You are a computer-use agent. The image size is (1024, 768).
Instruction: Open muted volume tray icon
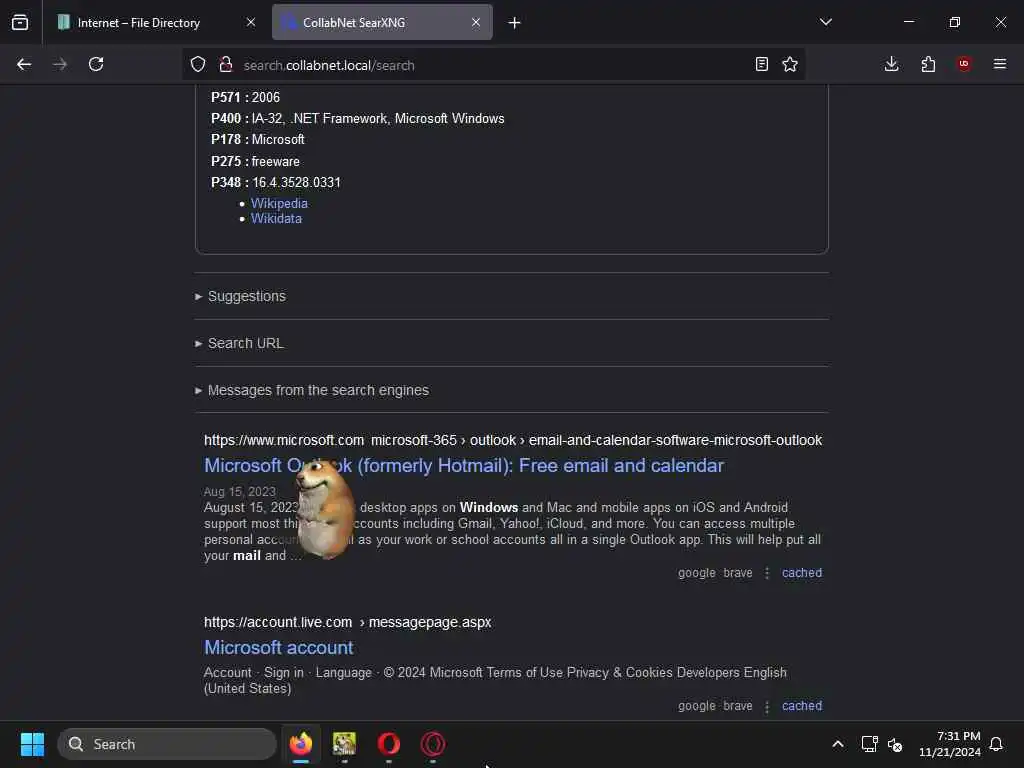coord(895,744)
